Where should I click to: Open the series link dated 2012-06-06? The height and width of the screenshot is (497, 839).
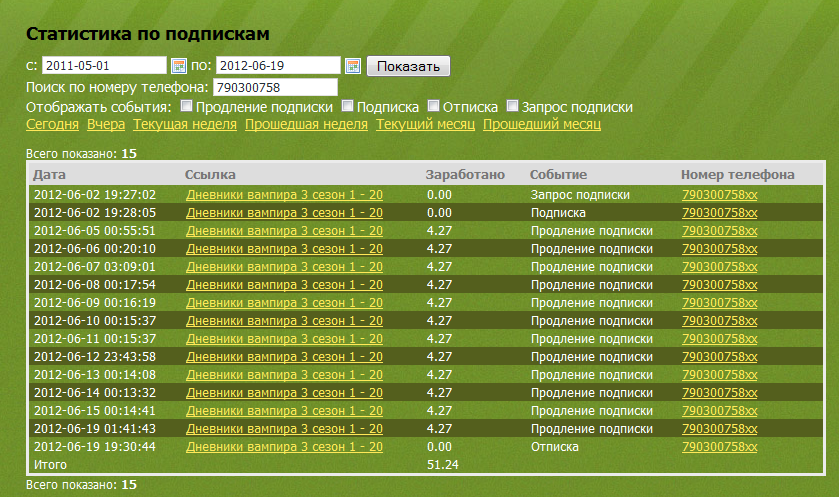pyautogui.click(x=284, y=249)
